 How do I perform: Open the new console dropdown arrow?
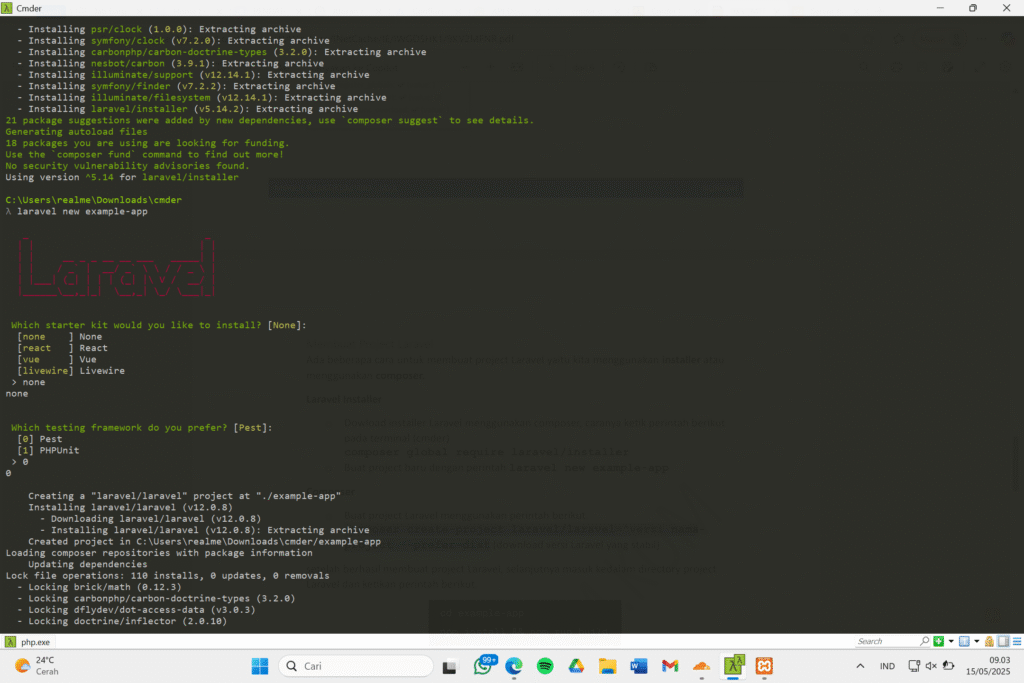(950, 641)
